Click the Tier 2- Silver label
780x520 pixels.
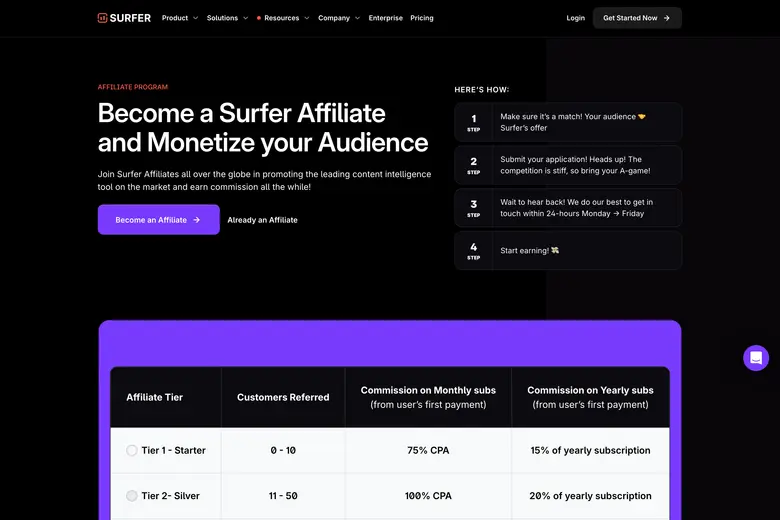tap(171, 496)
